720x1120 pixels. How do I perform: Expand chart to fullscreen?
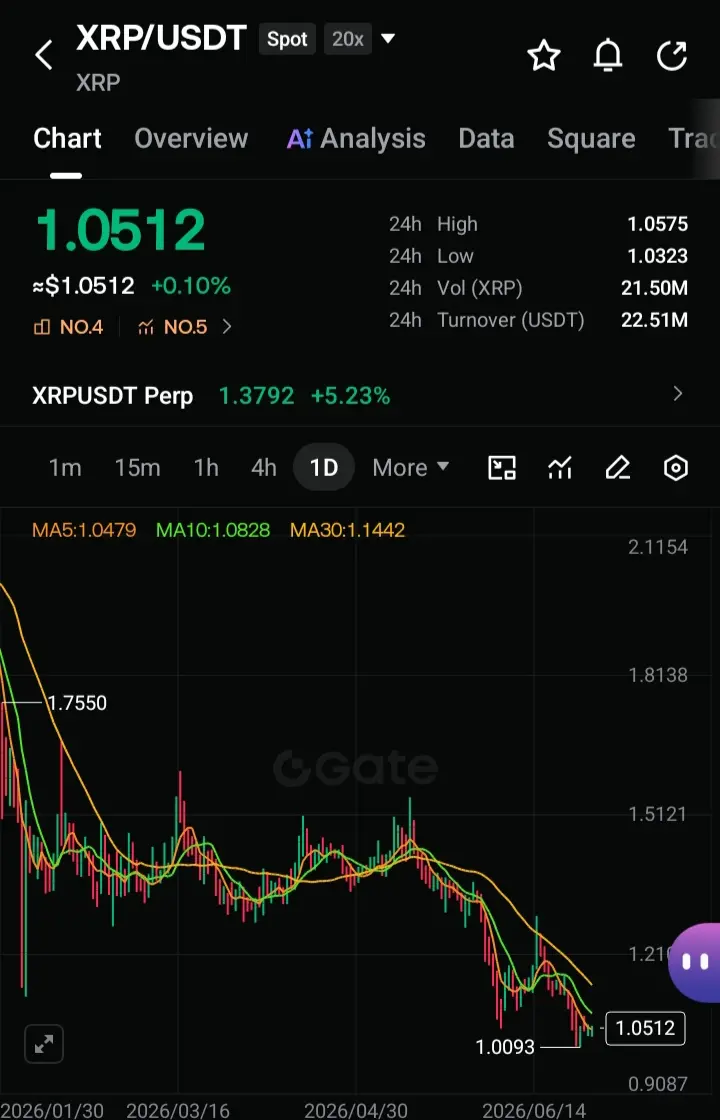click(44, 1045)
